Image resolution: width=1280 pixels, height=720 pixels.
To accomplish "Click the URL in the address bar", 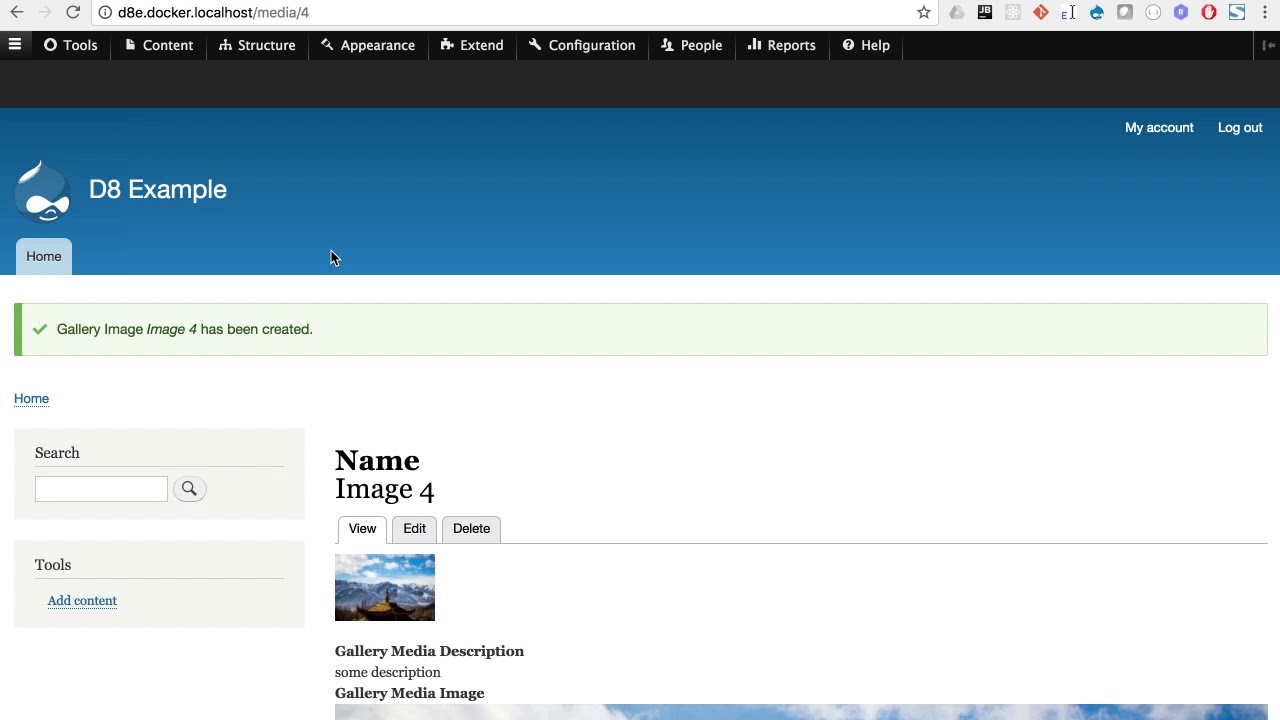I will tap(213, 12).
